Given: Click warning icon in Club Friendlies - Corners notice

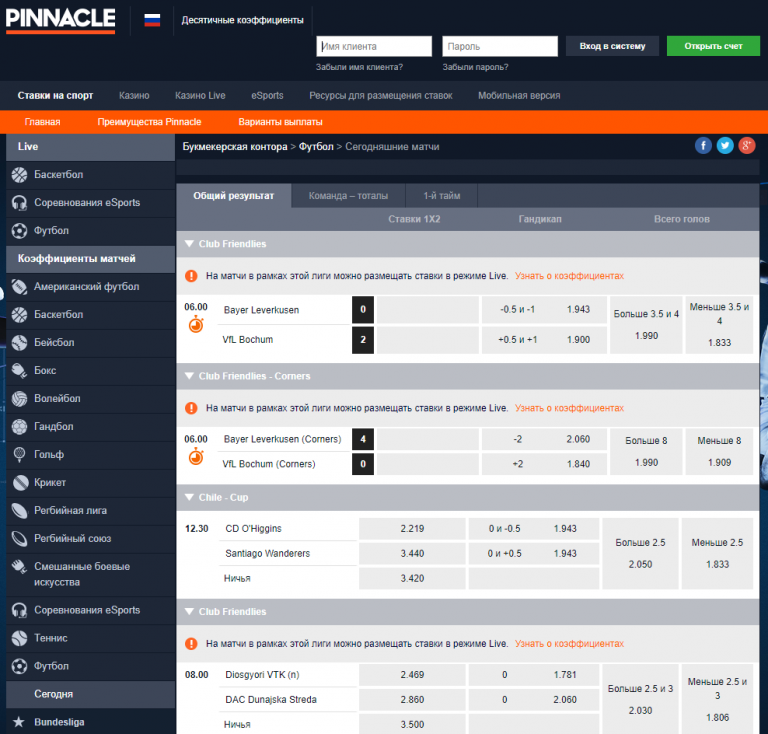Looking at the screenshot, I should 191,408.
